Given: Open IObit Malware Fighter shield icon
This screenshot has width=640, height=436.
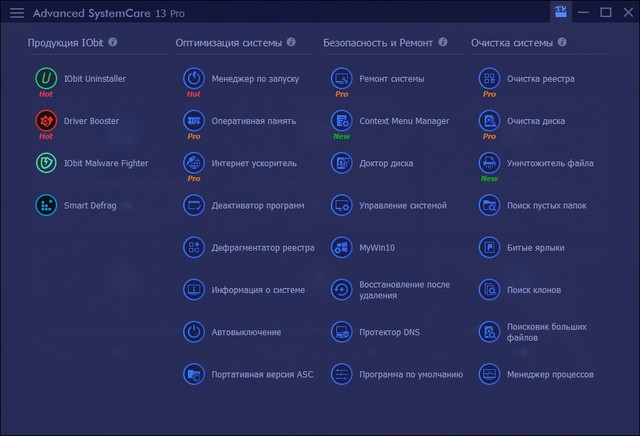Looking at the screenshot, I should click(x=46, y=163).
